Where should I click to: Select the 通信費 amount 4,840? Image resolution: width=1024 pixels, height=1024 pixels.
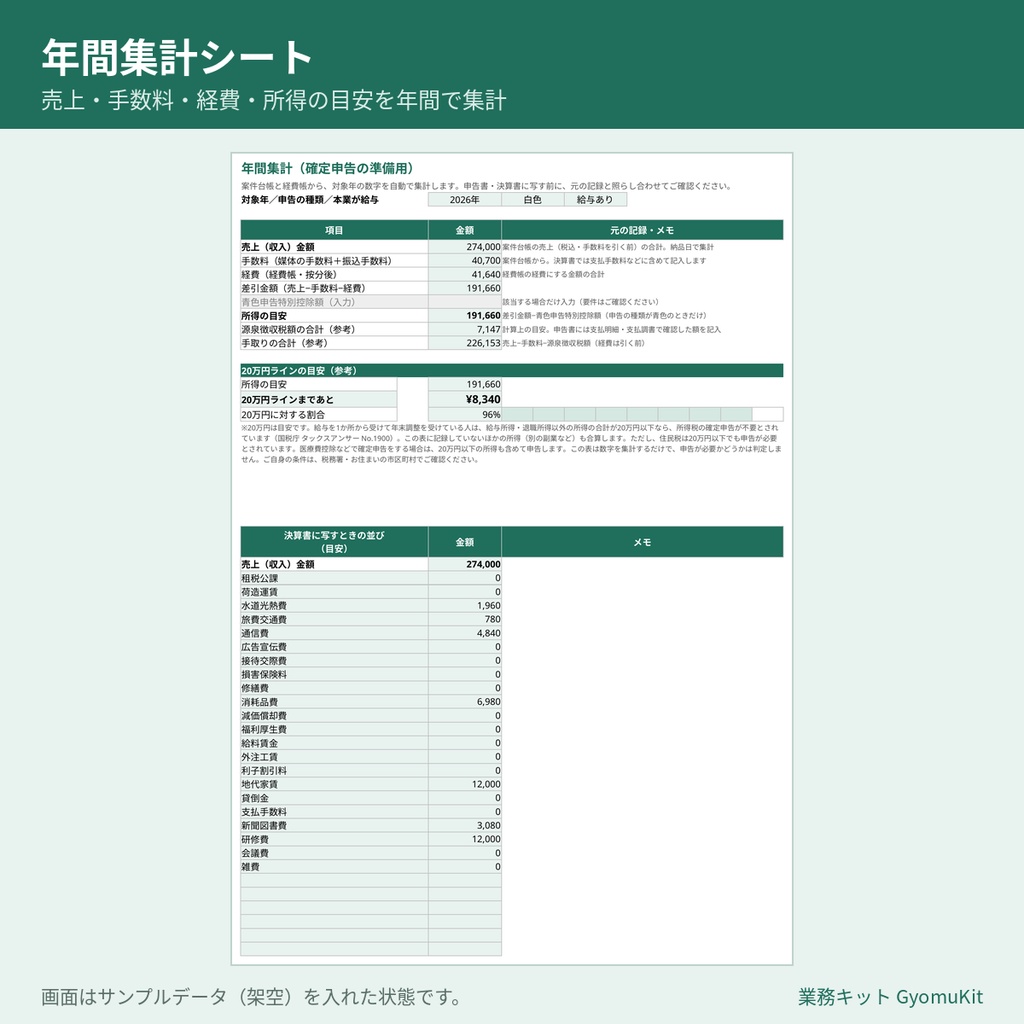[464, 633]
